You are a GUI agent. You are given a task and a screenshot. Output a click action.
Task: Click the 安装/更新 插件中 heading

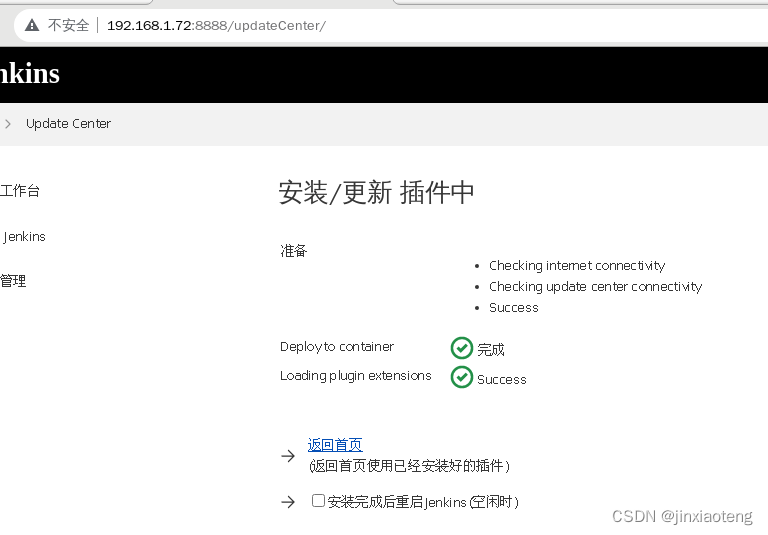(x=376, y=192)
